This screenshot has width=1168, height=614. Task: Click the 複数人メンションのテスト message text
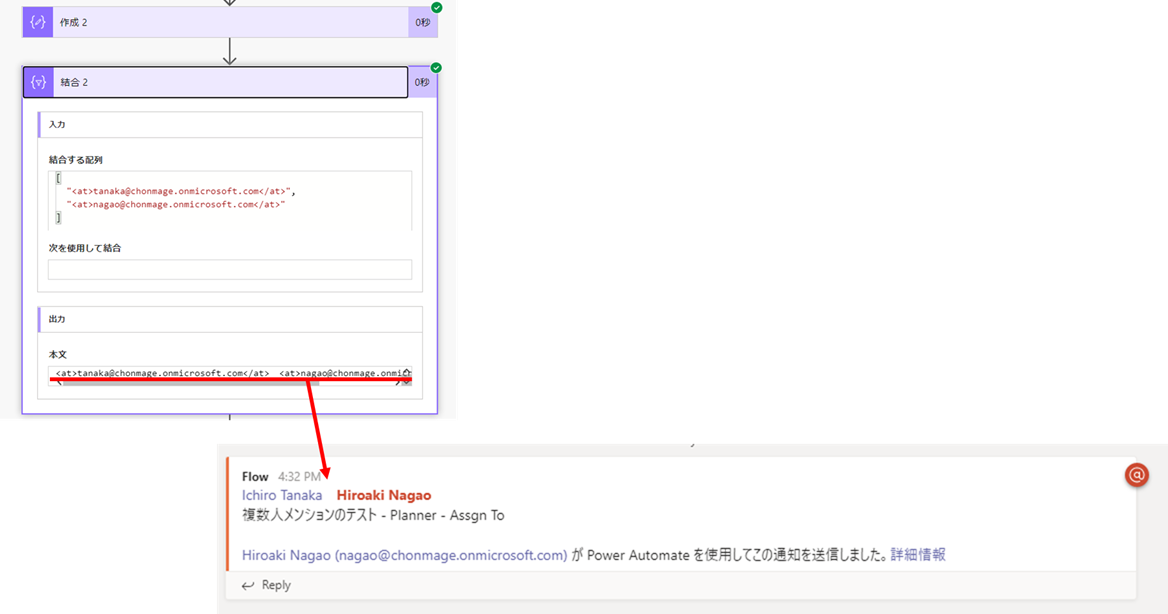point(373,515)
